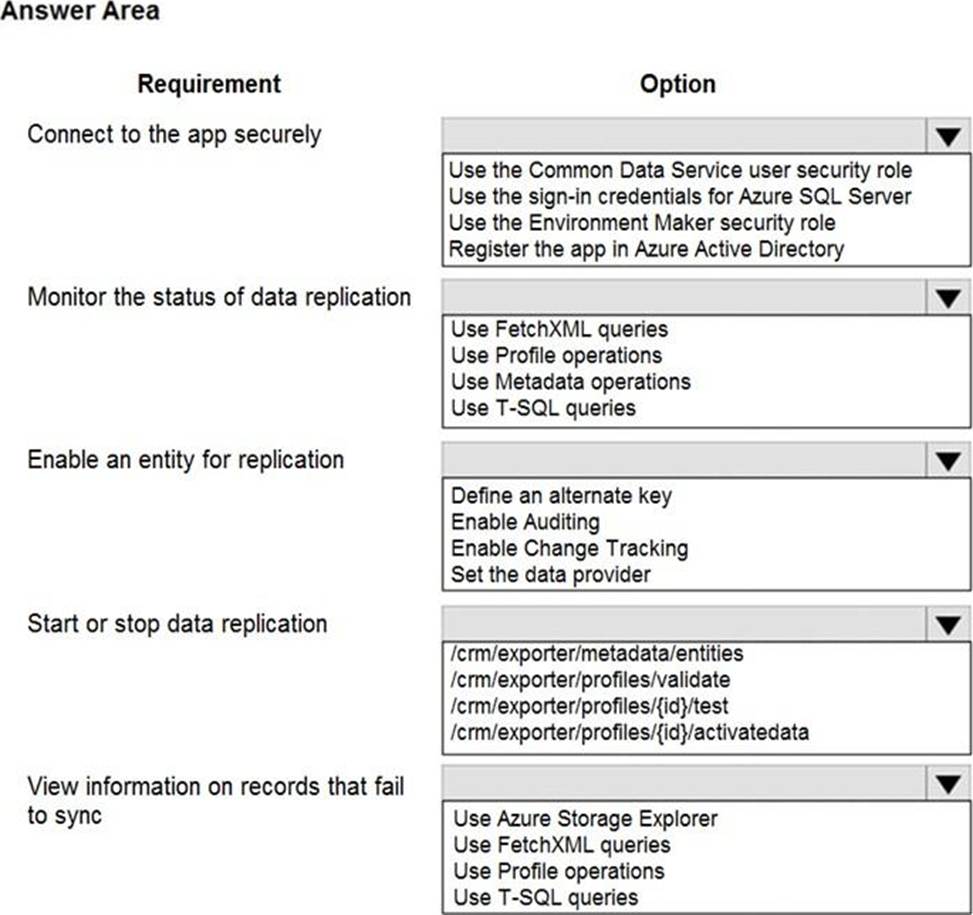Choose 'Use Profile operations' under Monitor replication status
The image size is (973, 915).
[x=556, y=355]
